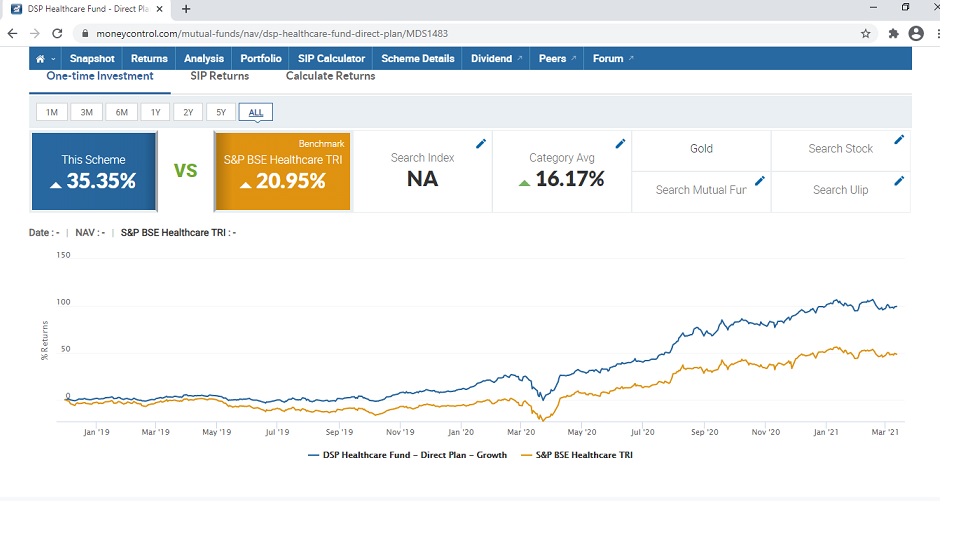Expand the home dropdown arrow
The width and height of the screenshot is (957, 538).
53,59
